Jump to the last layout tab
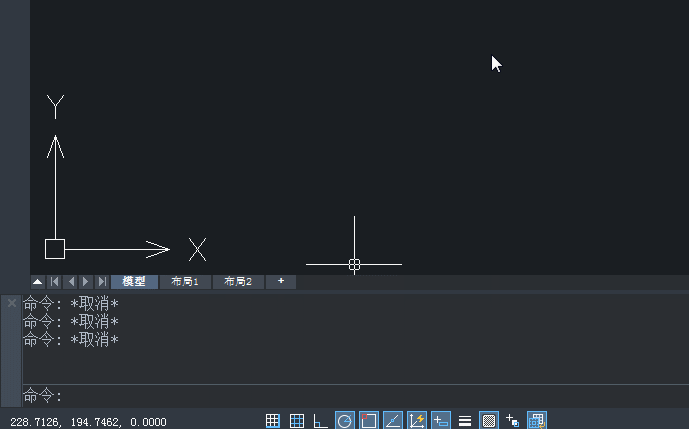 (102, 282)
